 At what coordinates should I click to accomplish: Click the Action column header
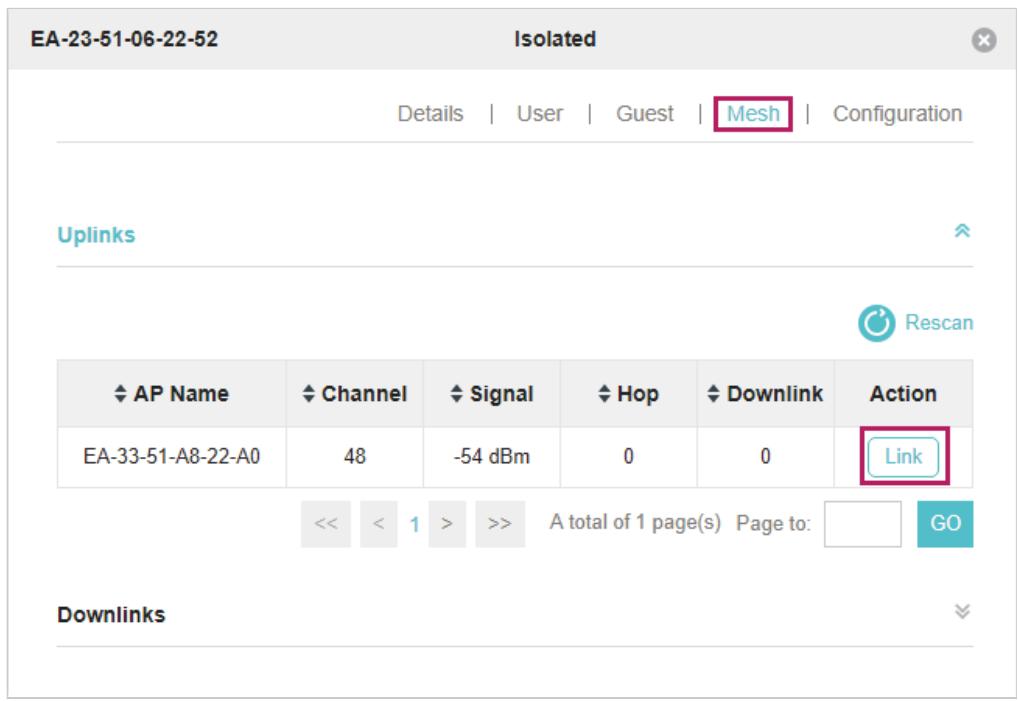pyautogui.click(x=903, y=393)
